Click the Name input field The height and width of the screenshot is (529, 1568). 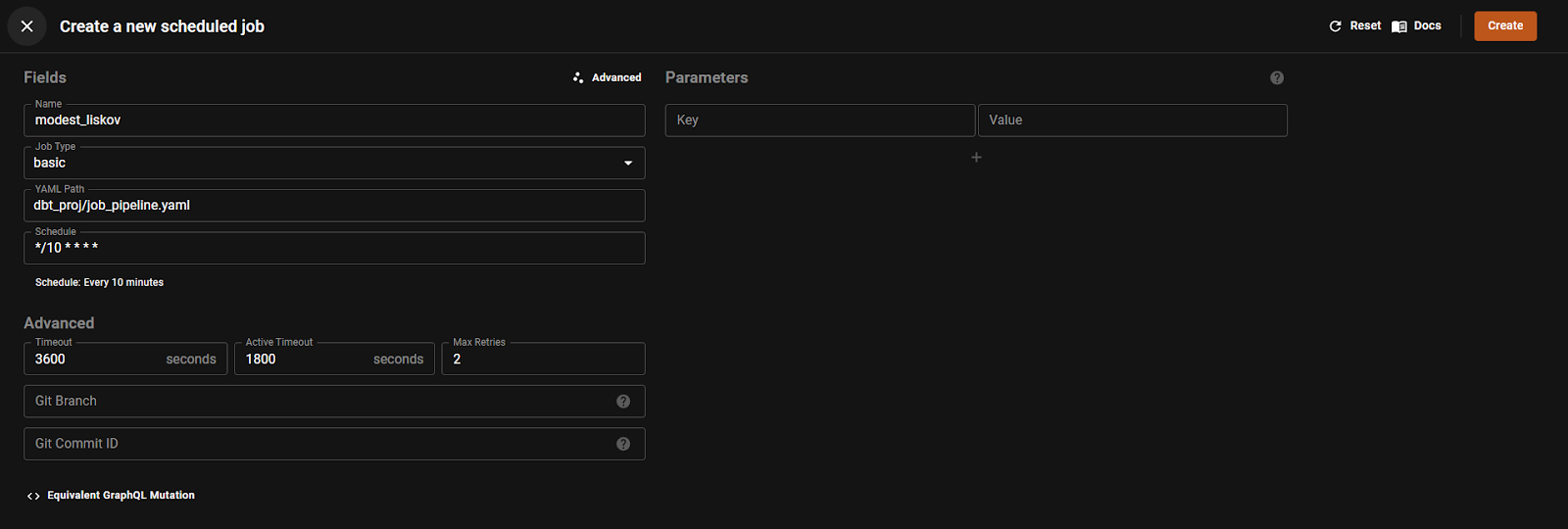click(333, 120)
